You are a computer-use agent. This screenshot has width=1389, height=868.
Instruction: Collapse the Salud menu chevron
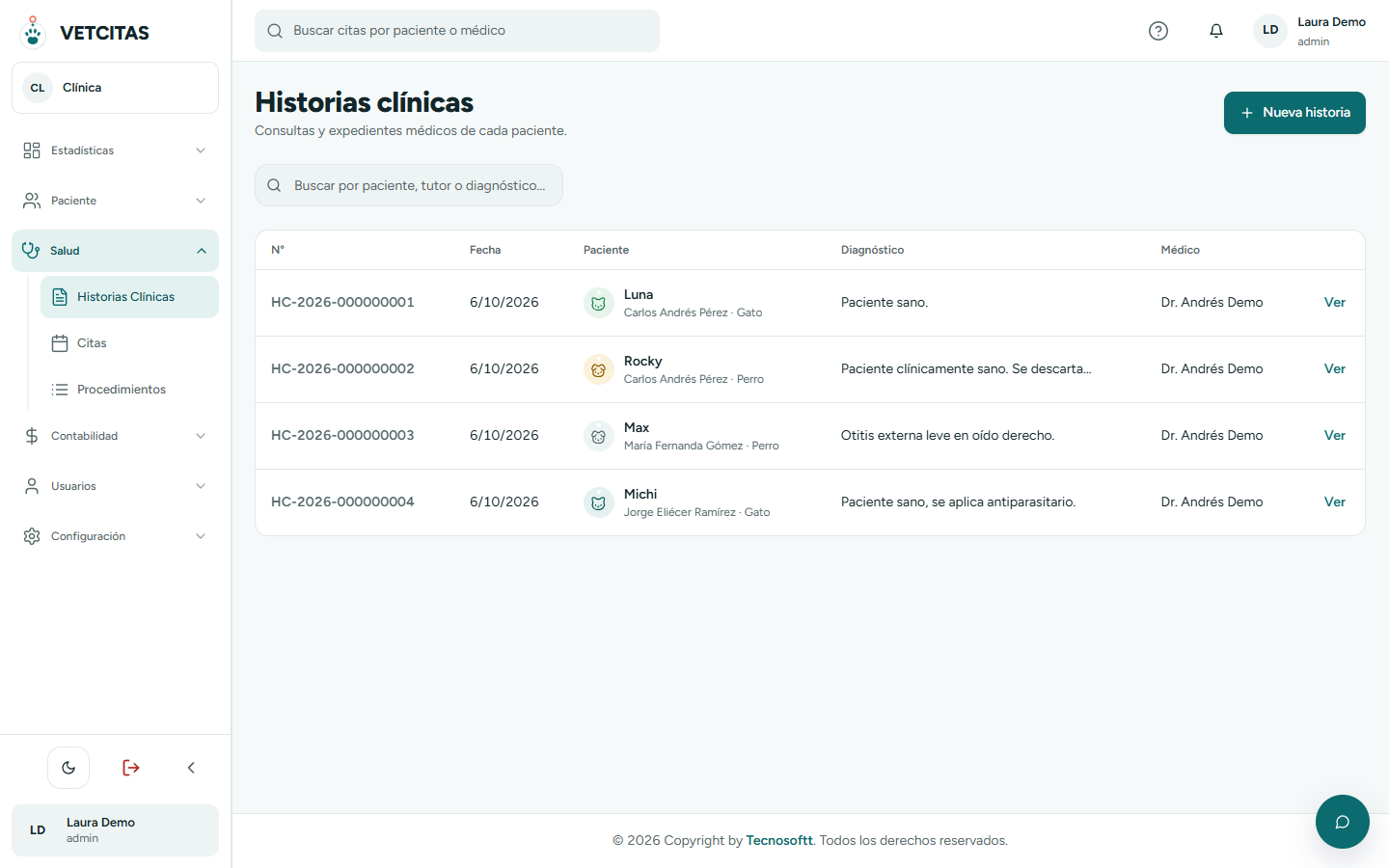pos(202,251)
